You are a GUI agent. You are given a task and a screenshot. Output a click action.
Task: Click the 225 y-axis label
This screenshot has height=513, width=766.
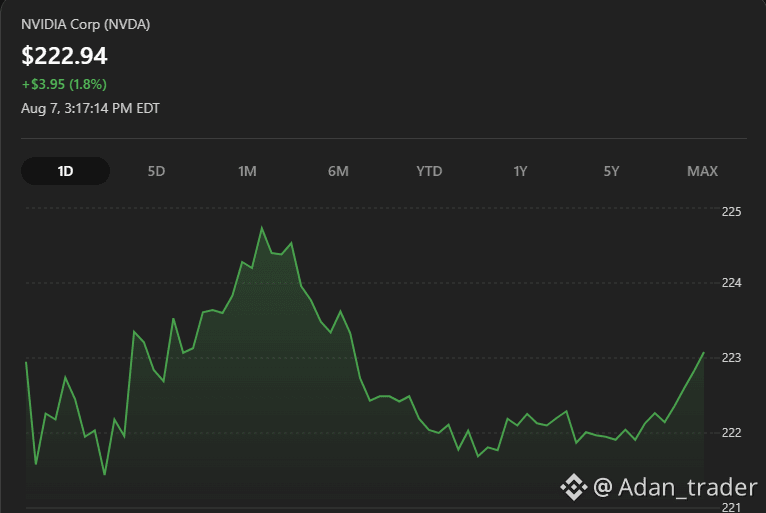tap(731, 212)
